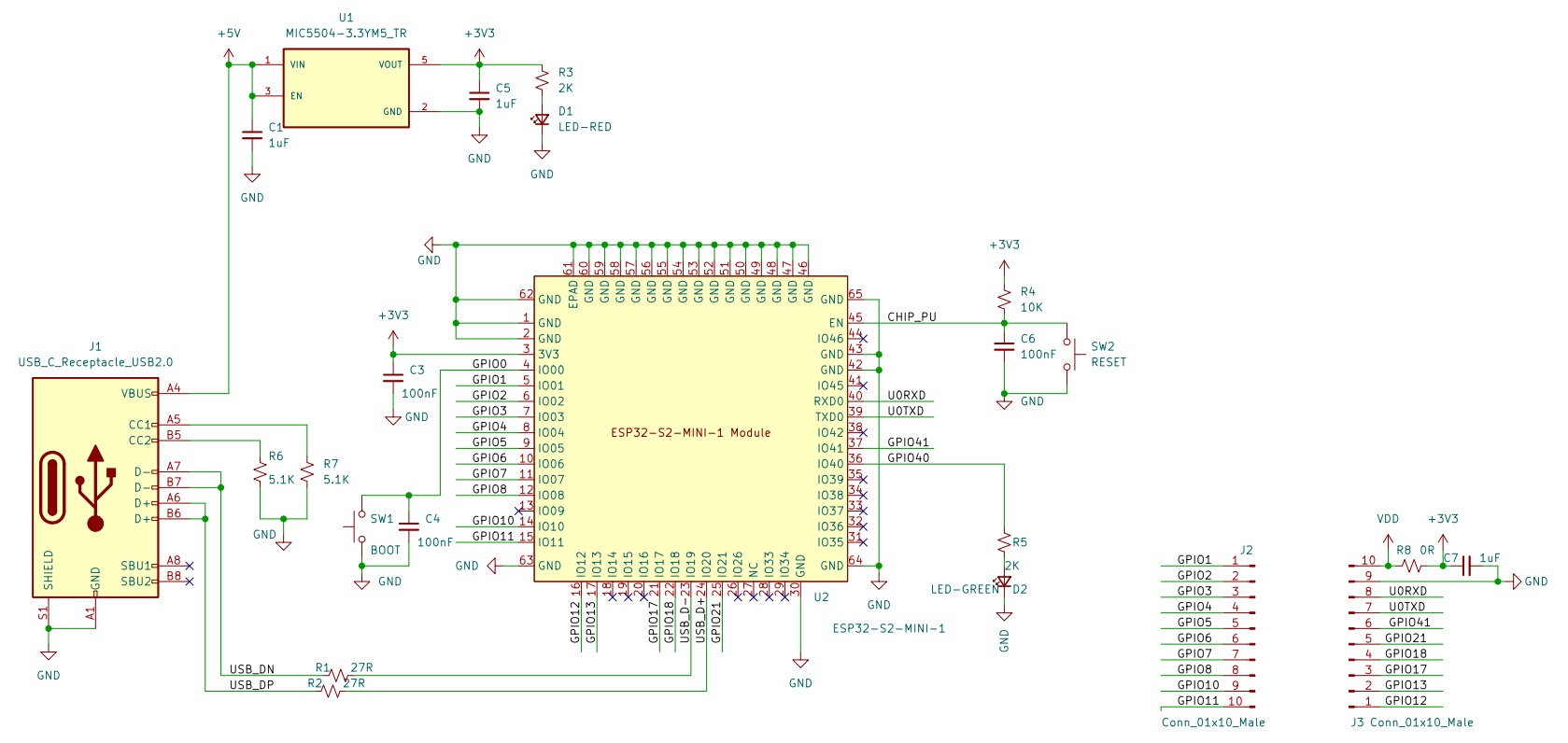Screen dimensions: 1568x743
Task: Click the J1 USB_C_Receptacle_USB2.0 reference text
Action: pos(95,362)
